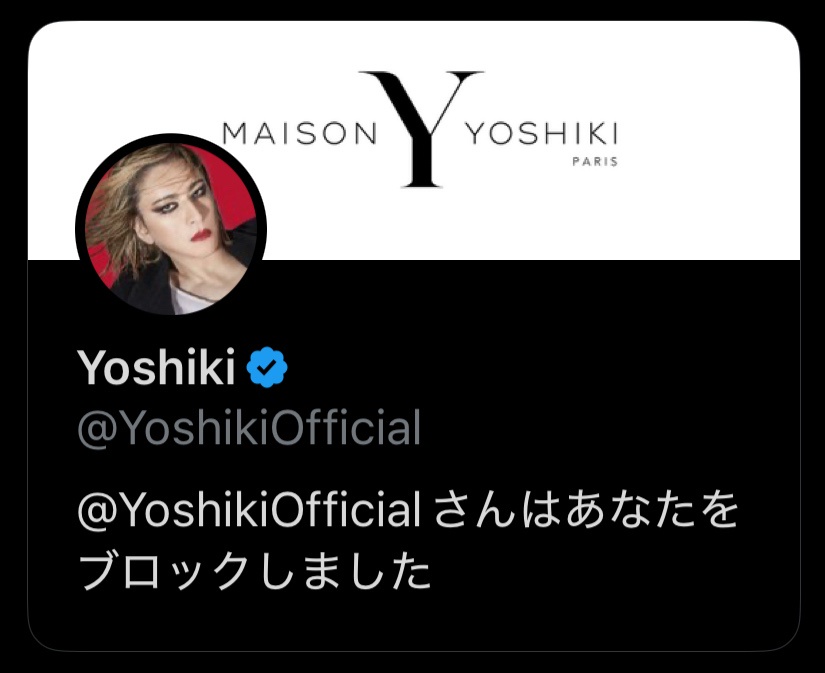Tap the @YoshikiOfficial mention in blocked message

tap(249, 510)
